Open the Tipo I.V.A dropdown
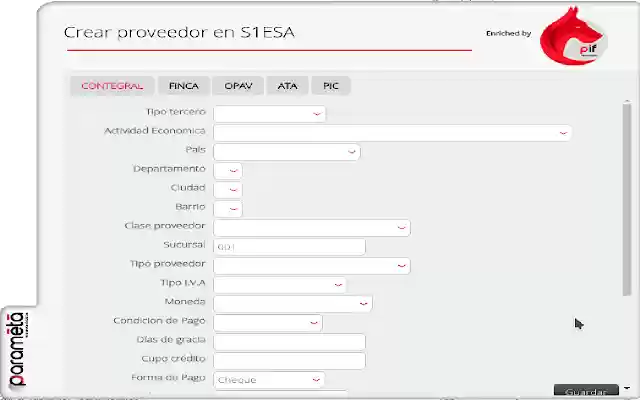The width and height of the screenshot is (640, 400). point(280,285)
